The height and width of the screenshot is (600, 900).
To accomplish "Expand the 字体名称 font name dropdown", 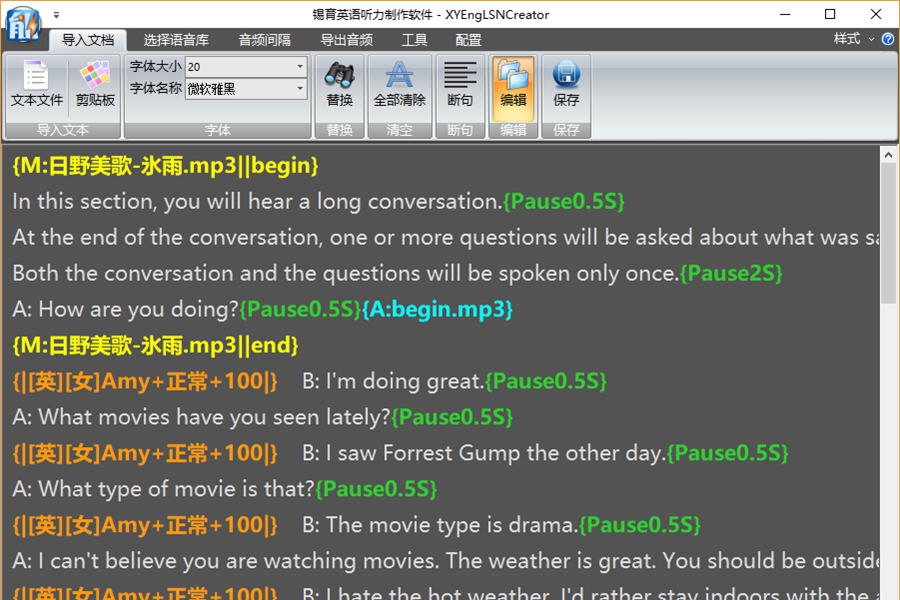I will [299, 89].
